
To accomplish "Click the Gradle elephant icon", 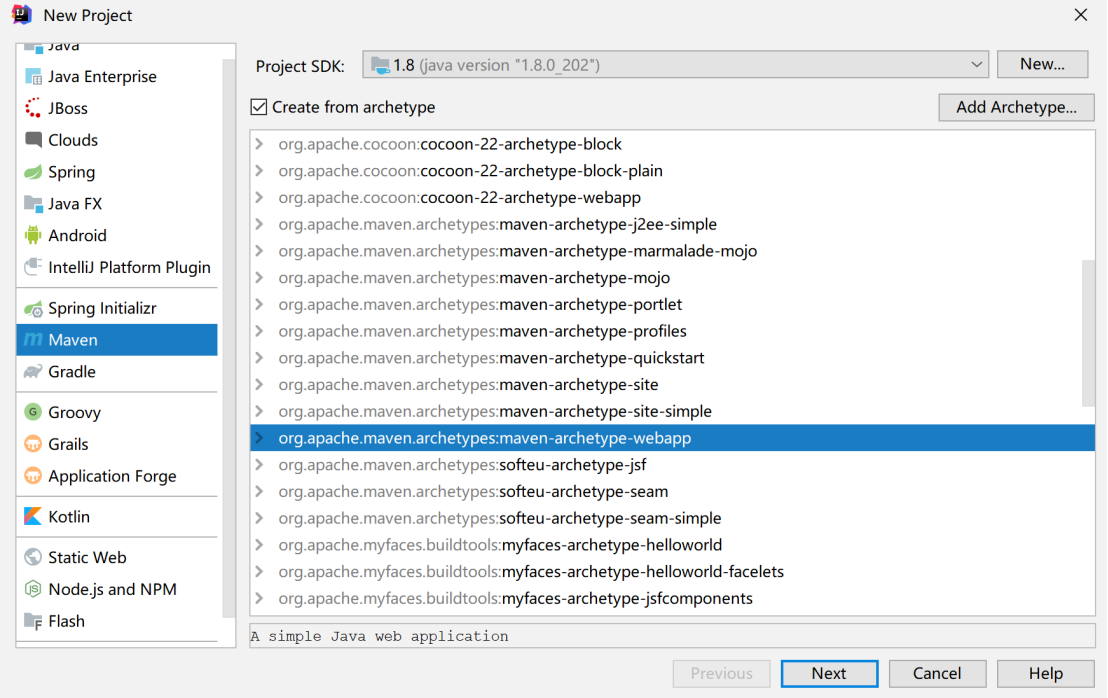I will [33, 372].
